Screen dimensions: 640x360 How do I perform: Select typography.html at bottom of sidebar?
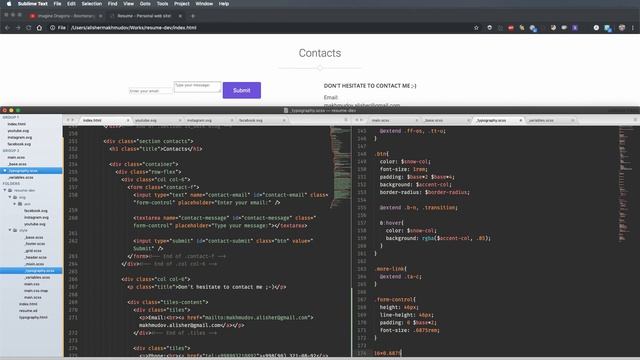click(x=33, y=317)
